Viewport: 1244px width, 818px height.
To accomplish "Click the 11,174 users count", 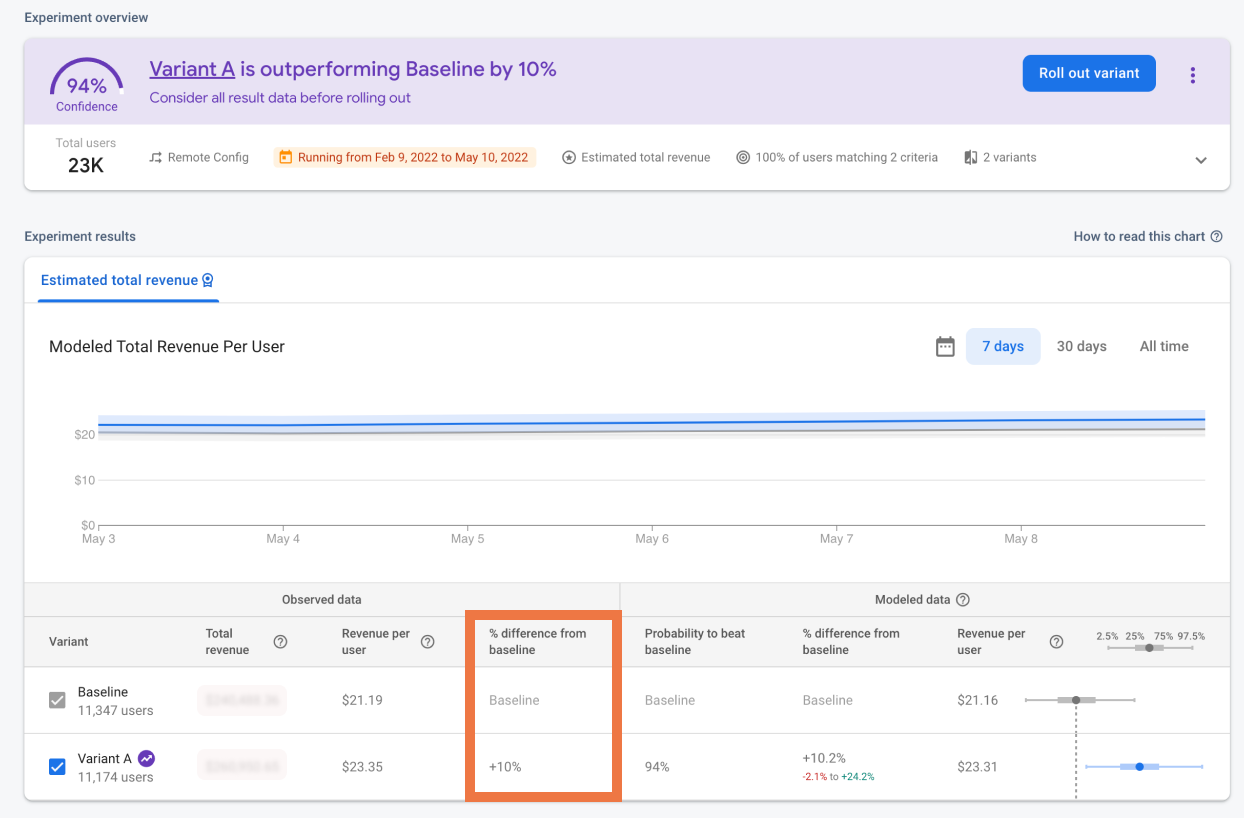I will [x=116, y=777].
